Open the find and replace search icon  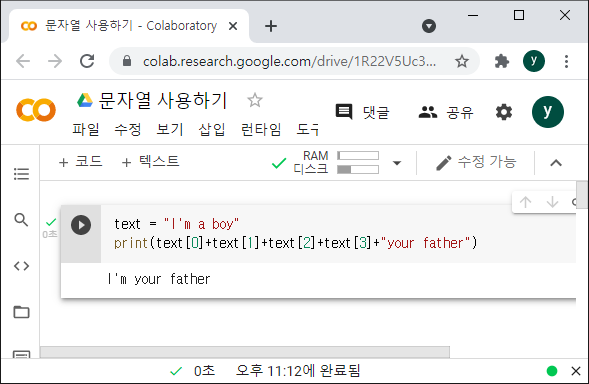coord(21,220)
